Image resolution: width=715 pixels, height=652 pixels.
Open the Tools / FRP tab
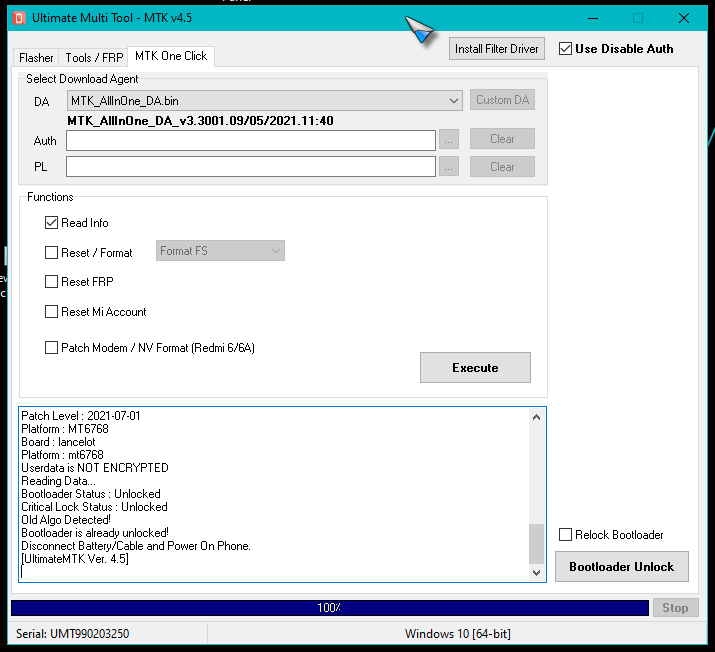click(x=94, y=58)
